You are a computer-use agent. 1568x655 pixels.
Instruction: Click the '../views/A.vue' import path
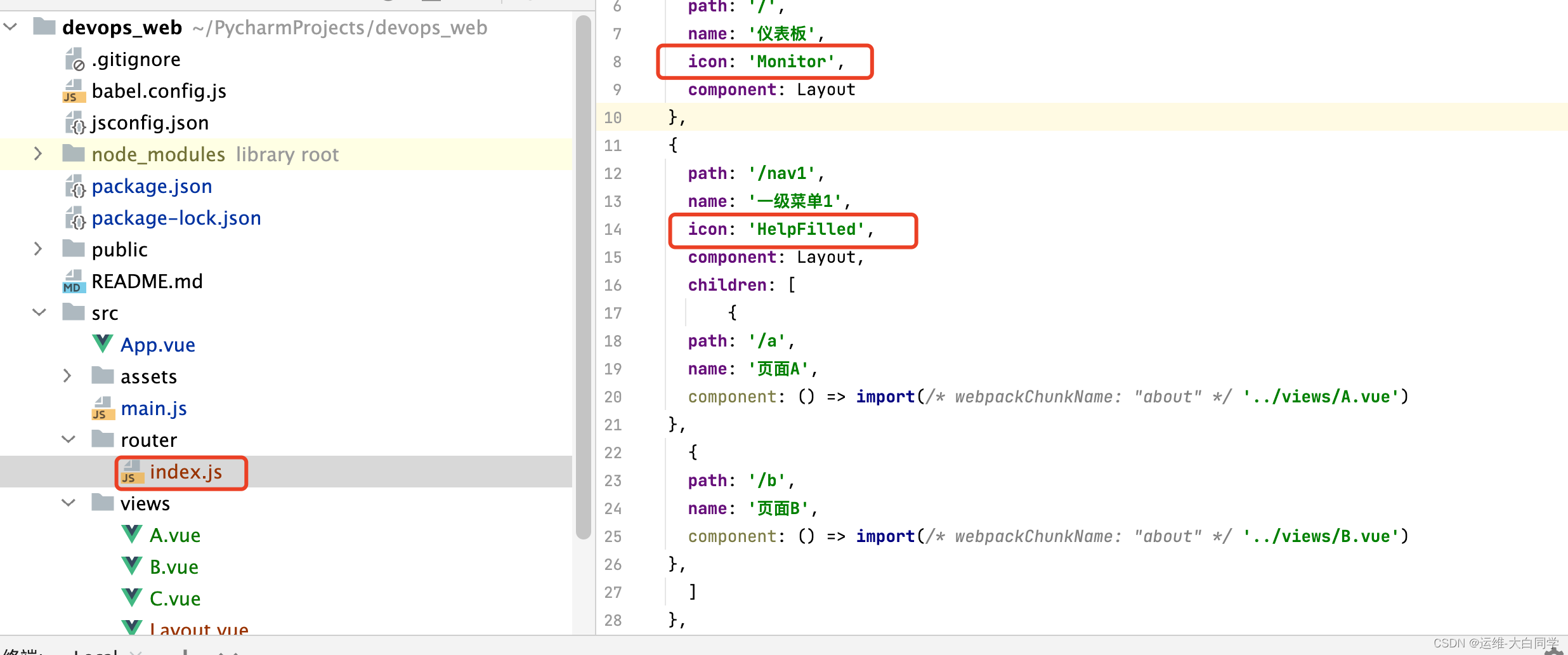(1321, 397)
